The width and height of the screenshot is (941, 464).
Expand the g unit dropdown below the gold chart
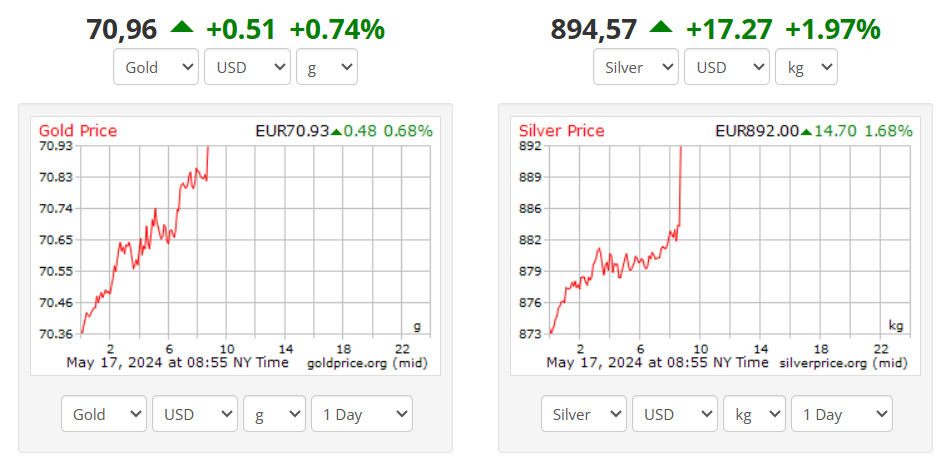[x=275, y=414]
